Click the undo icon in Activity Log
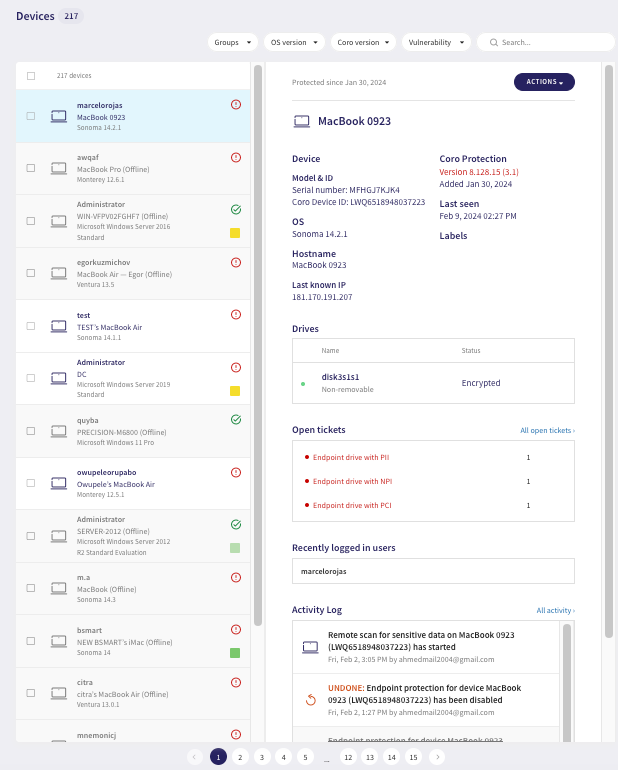This screenshot has height=770, width=618. click(x=310, y=699)
